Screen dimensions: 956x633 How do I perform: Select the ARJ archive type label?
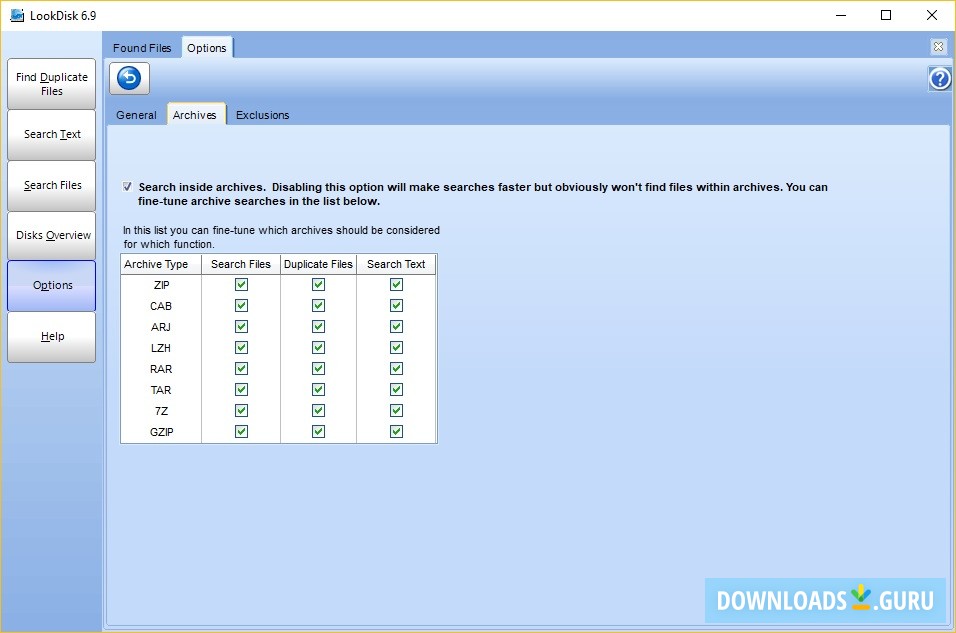(161, 327)
